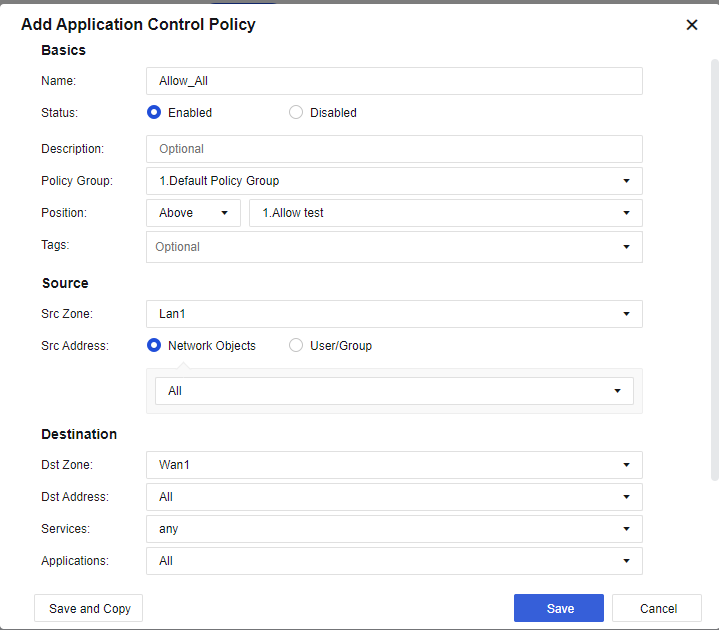Close the Add Application Control Policy dialog
This screenshot has width=719, height=630.
pos(691,25)
